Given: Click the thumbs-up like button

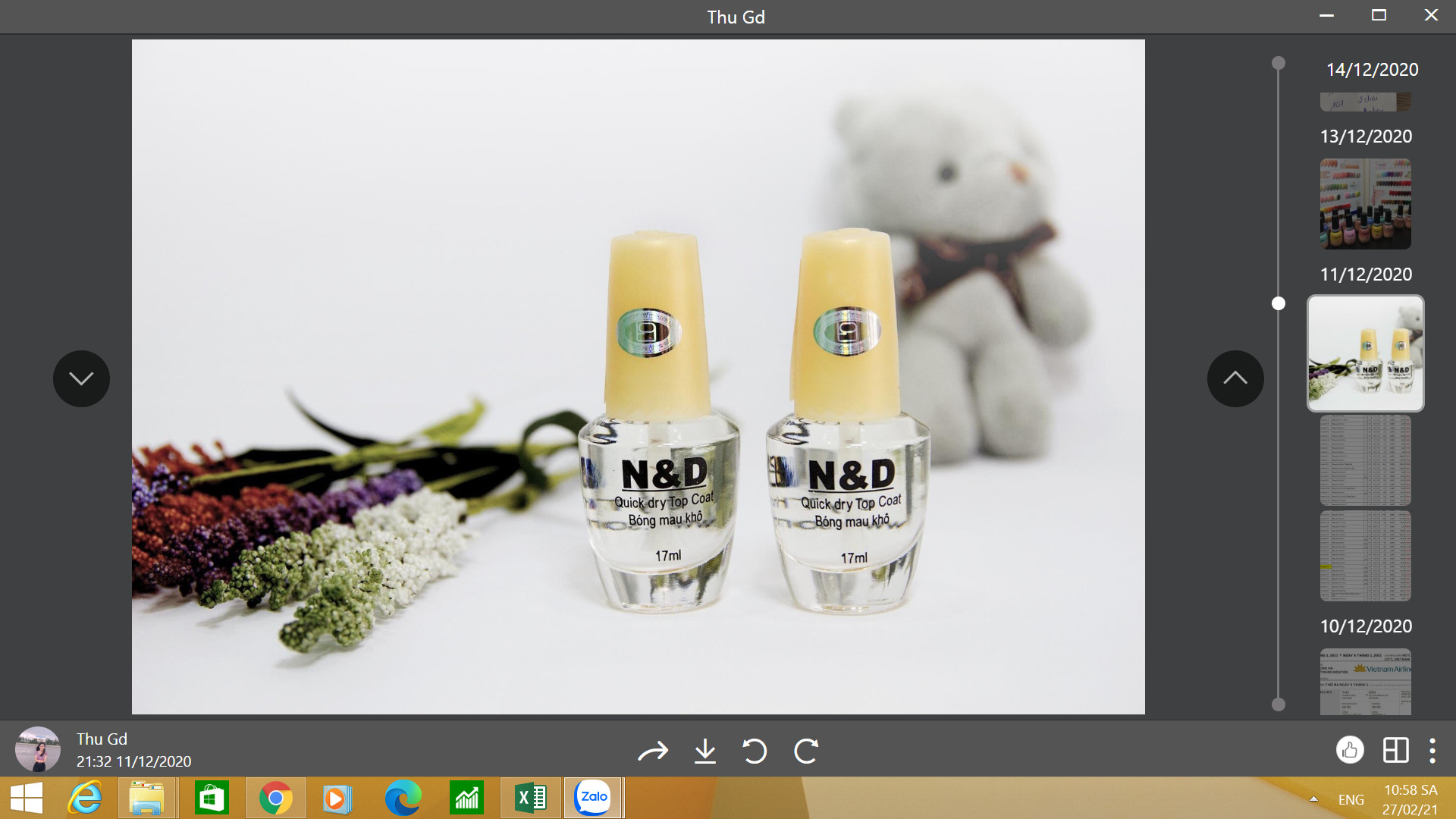Looking at the screenshot, I should tap(1350, 750).
